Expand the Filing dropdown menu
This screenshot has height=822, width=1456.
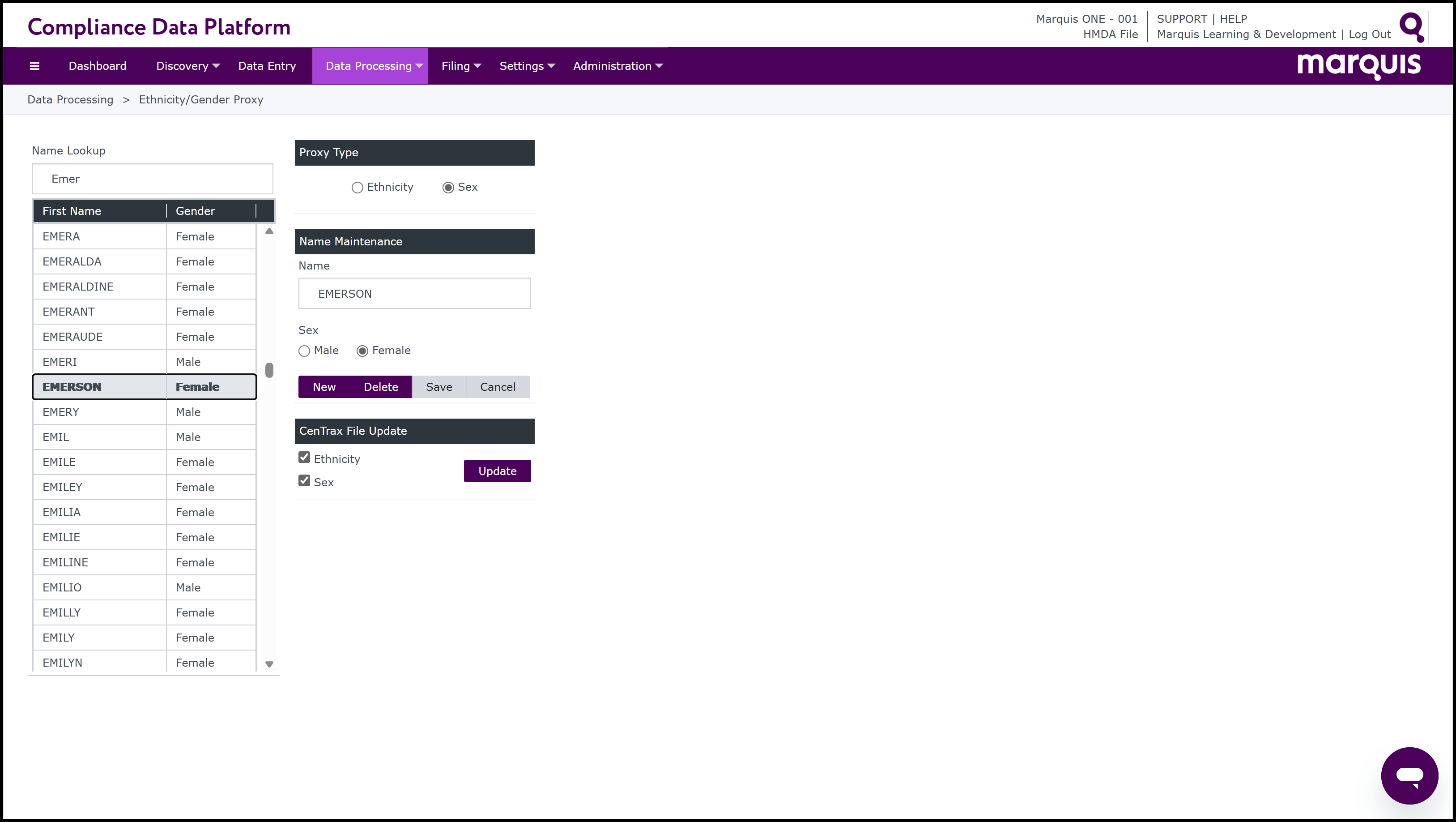pyautogui.click(x=461, y=66)
